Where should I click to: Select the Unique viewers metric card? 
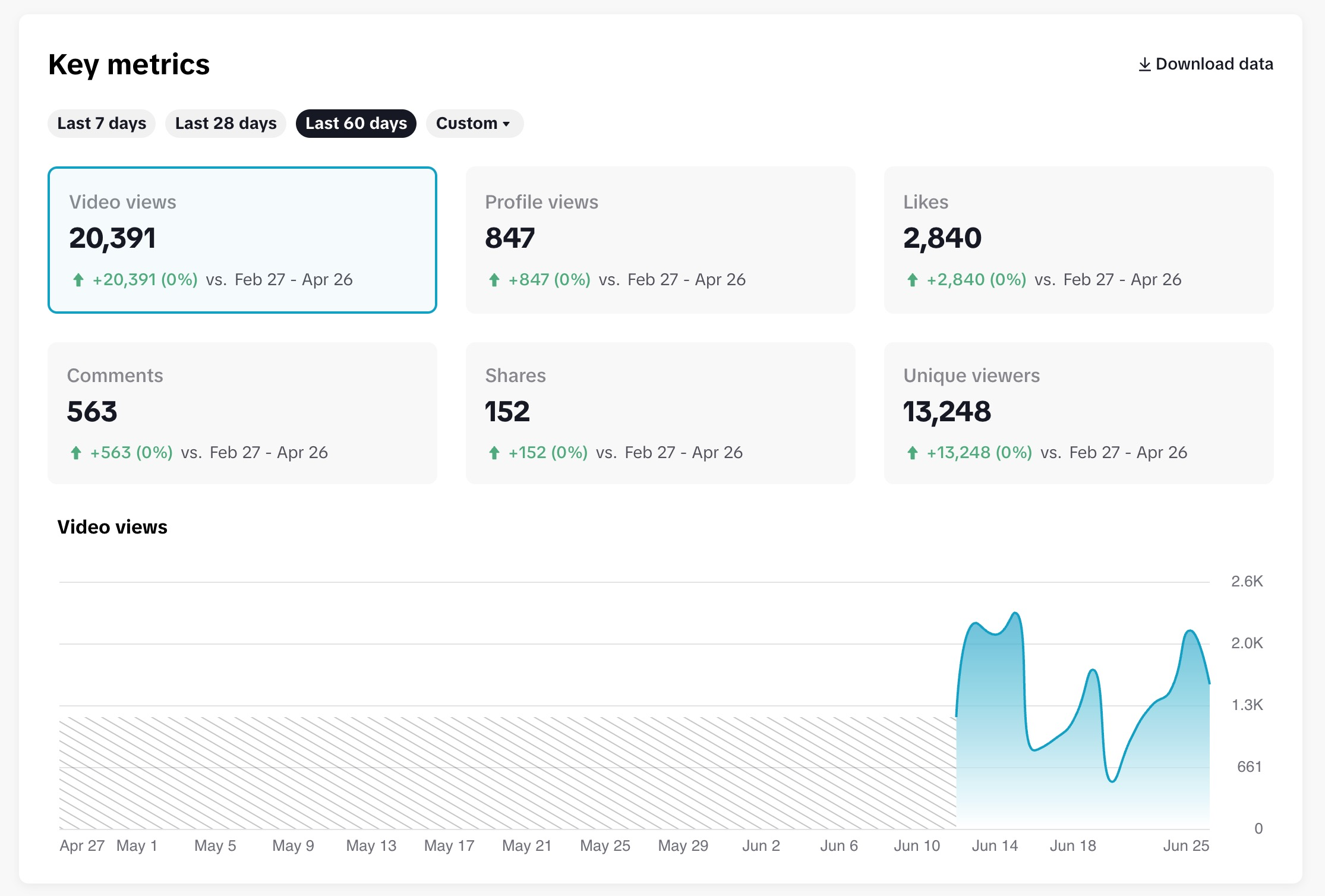1079,413
